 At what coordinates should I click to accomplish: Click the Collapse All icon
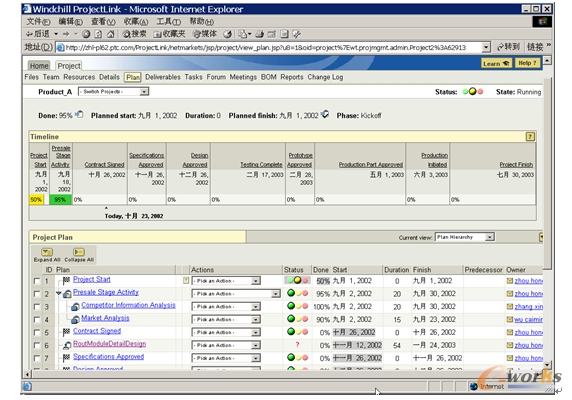(79, 252)
